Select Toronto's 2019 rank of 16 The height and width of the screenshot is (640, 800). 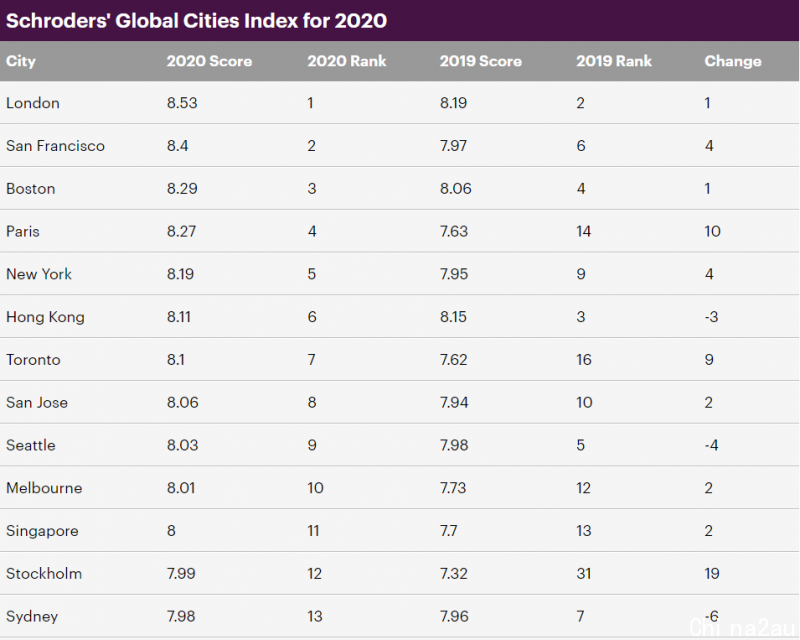click(584, 360)
